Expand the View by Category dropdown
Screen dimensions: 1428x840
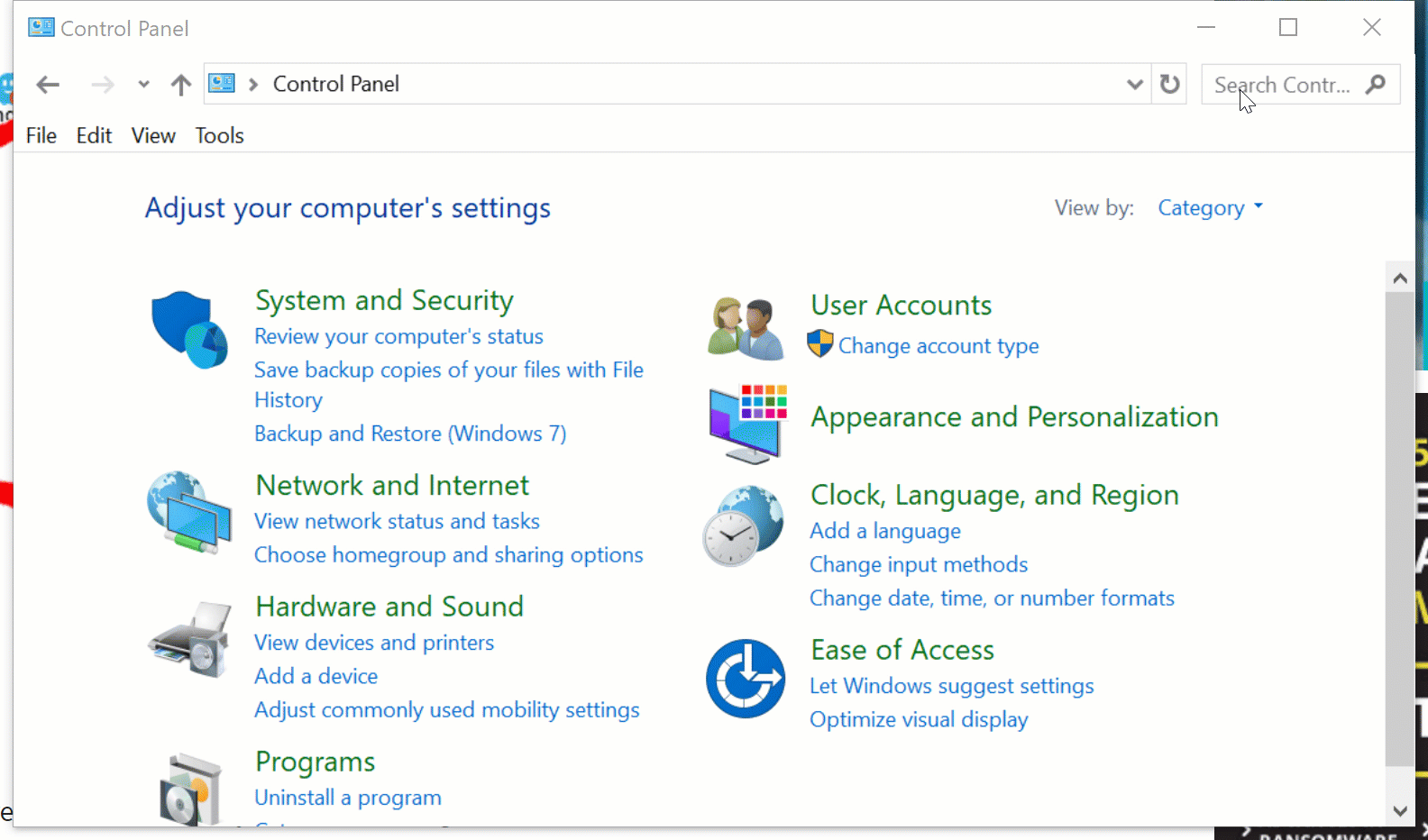coord(1210,208)
